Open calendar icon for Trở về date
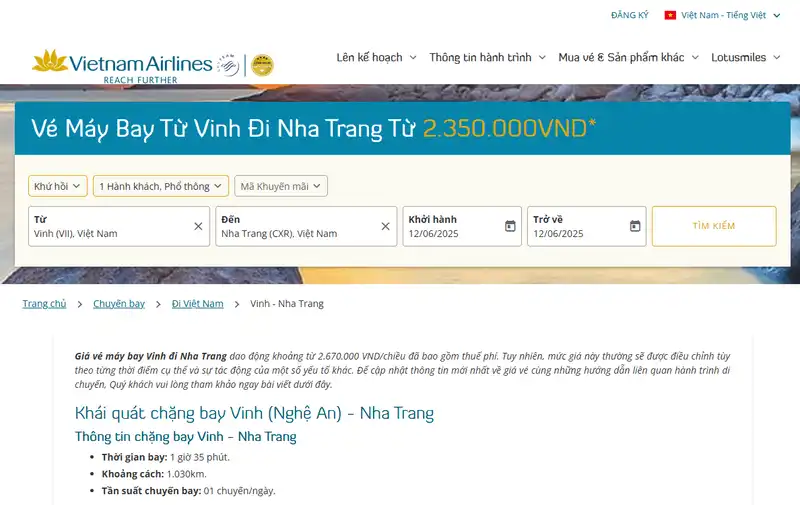This screenshot has width=800, height=505. coord(635,226)
